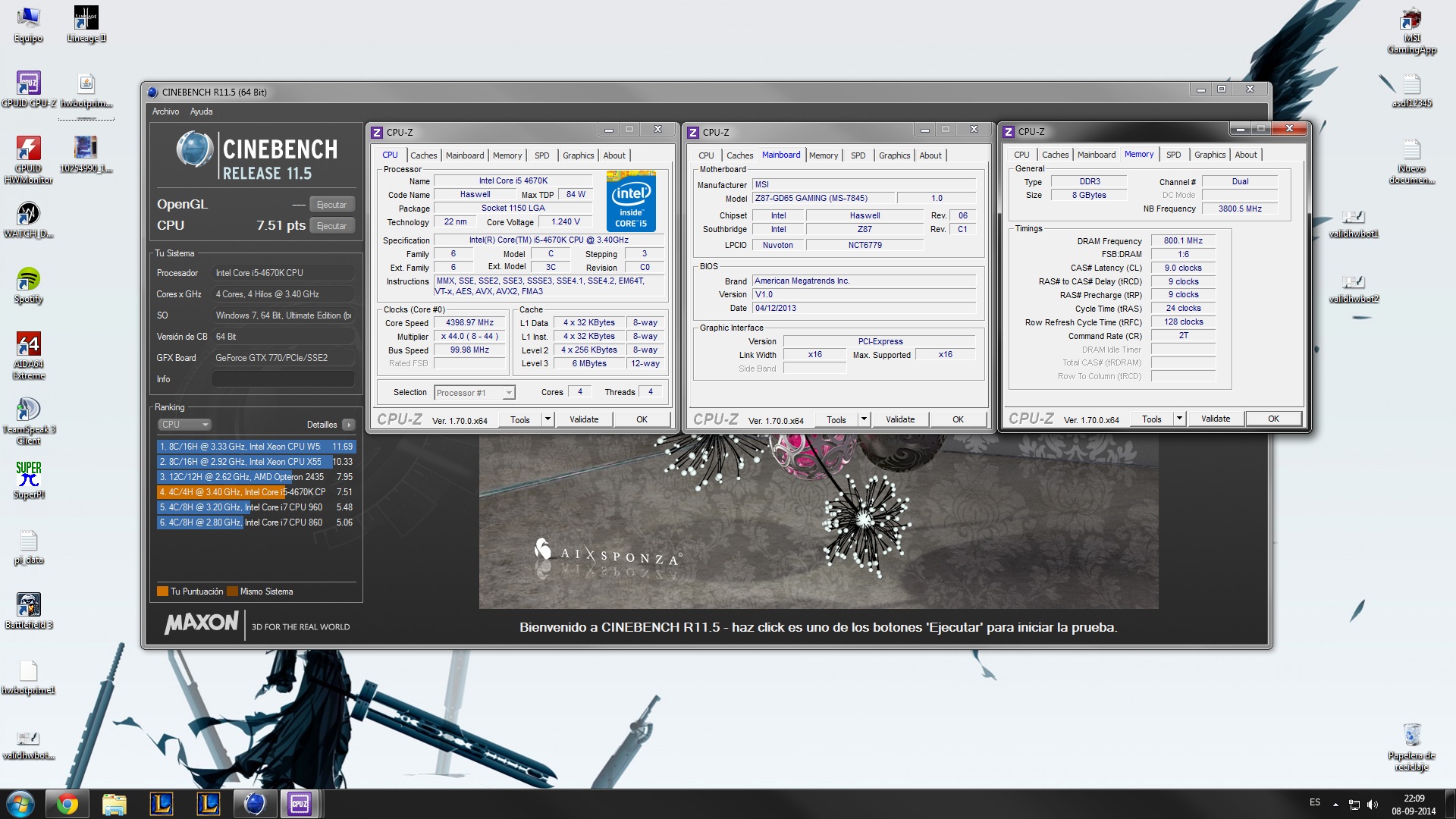Open the Equipo desktop icon

28,24
